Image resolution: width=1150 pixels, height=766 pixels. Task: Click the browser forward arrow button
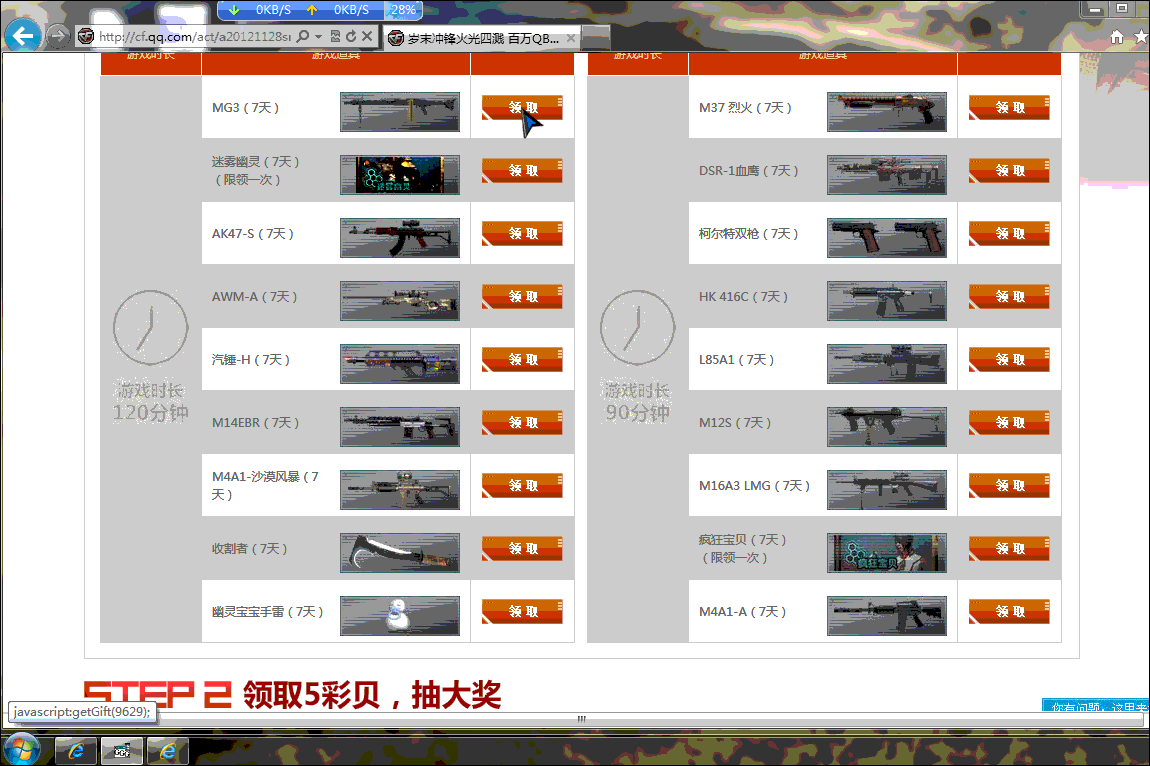tap(58, 36)
